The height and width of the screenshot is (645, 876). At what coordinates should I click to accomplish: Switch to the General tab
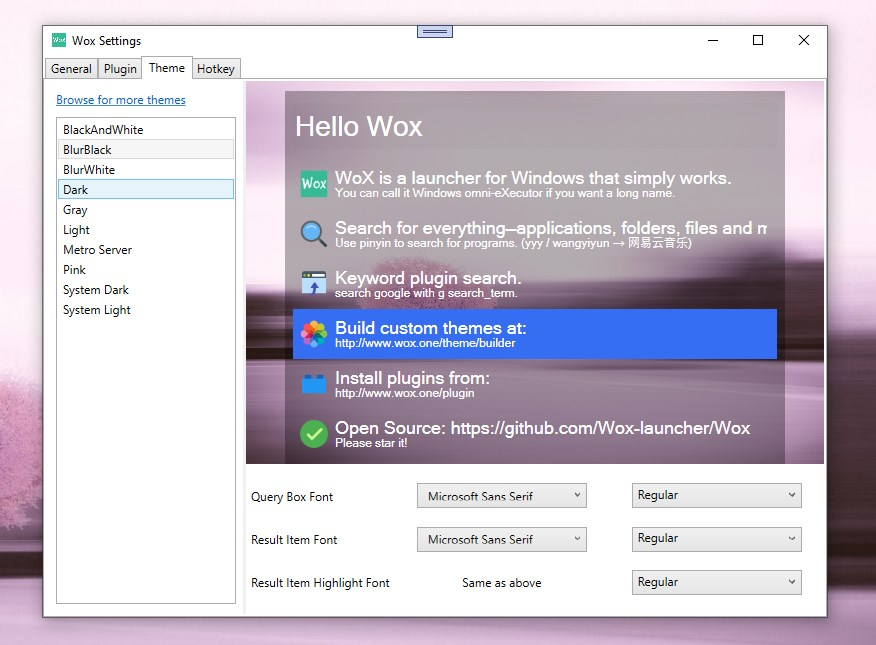pos(71,69)
